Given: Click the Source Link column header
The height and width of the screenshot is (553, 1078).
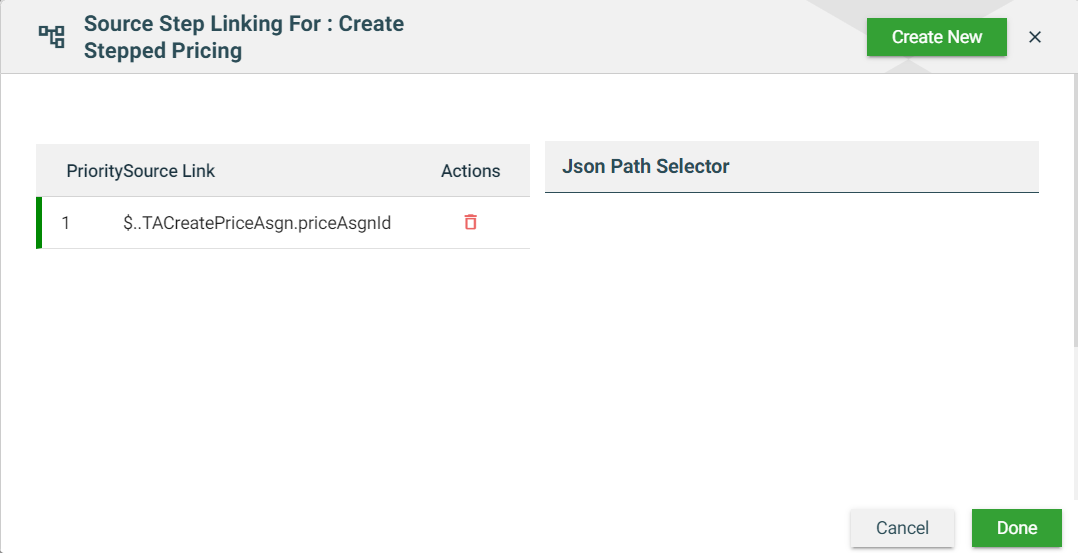Looking at the screenshot, I should [x=170, y=171].
